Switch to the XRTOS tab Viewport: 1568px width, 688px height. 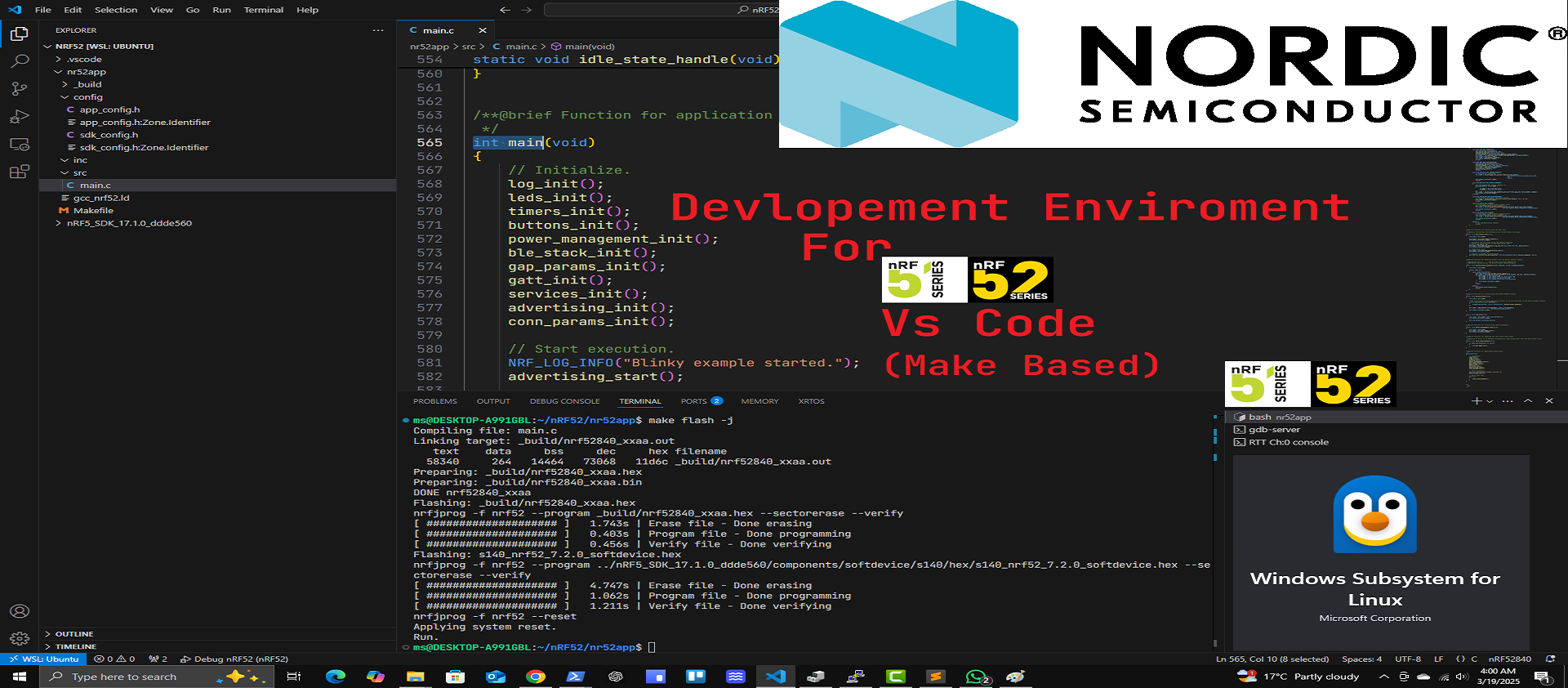coord(811,401)
